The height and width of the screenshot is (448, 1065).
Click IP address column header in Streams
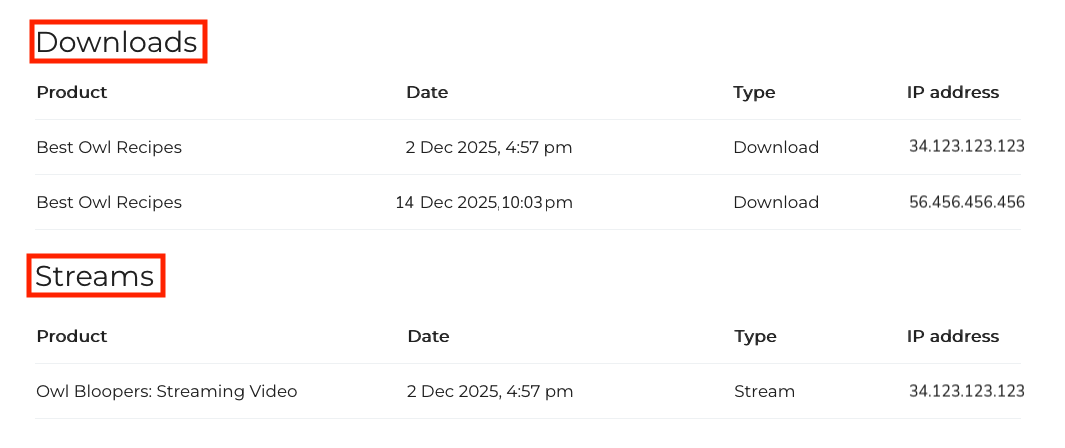953,336
